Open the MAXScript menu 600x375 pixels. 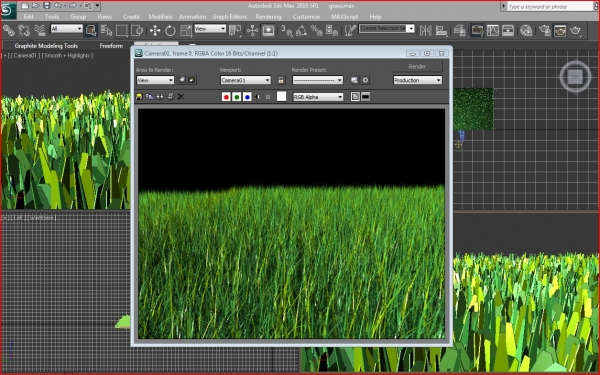pyautogui.click(x=344, y=17)
